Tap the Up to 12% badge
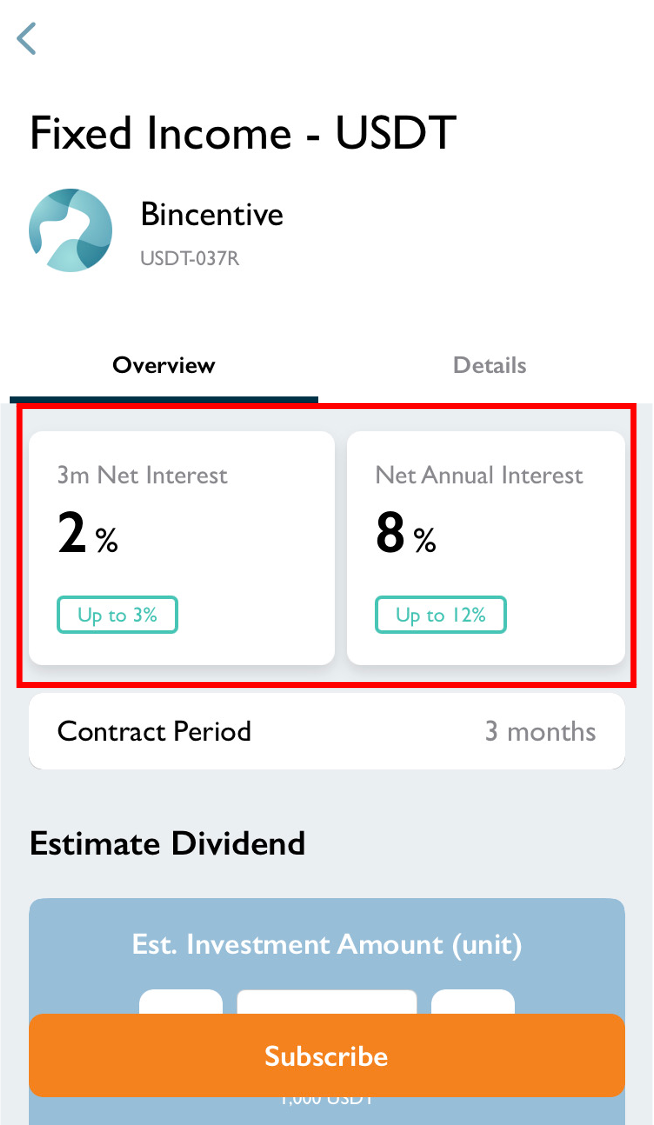The width and height of the screenshot is (654, 1125). [440, 615]
